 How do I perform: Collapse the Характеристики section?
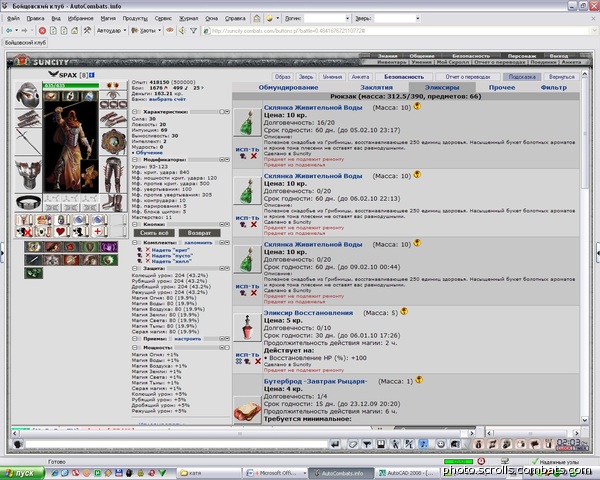pos(135,112)
